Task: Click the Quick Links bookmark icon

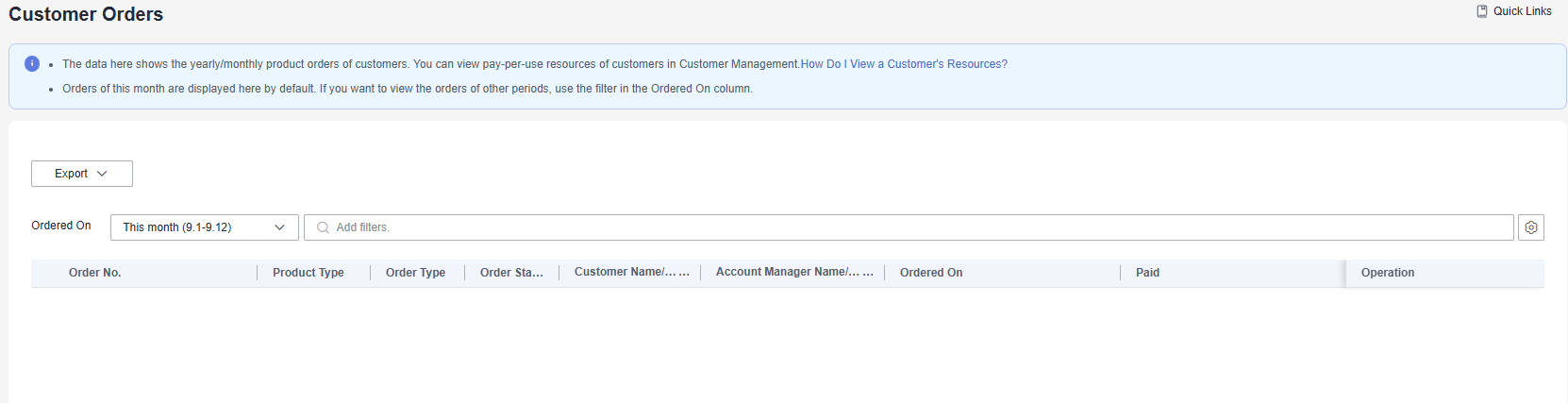Action: tap(1482, 11)
